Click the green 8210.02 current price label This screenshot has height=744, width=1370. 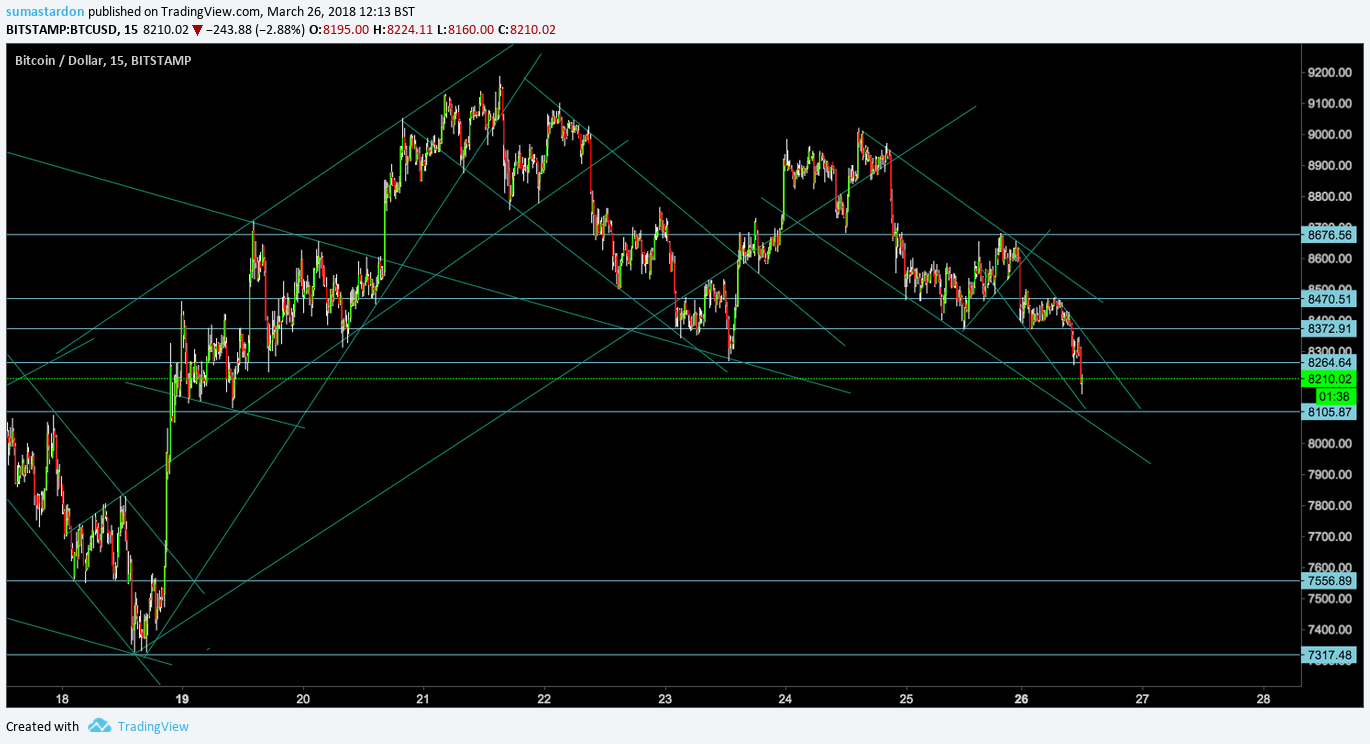tap(1329, 379)
